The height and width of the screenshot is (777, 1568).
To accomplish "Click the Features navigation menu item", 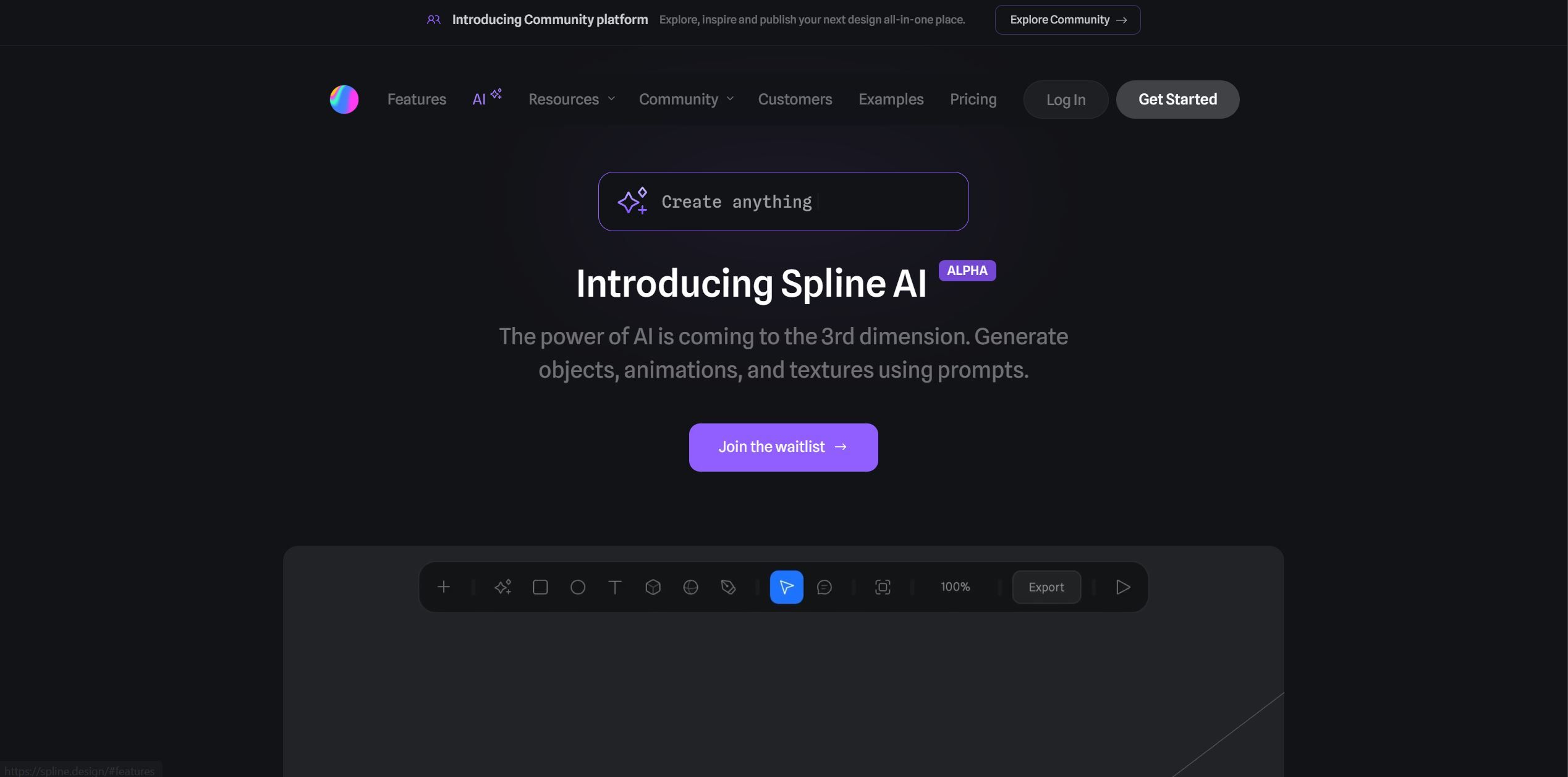I will coord(416,99).
